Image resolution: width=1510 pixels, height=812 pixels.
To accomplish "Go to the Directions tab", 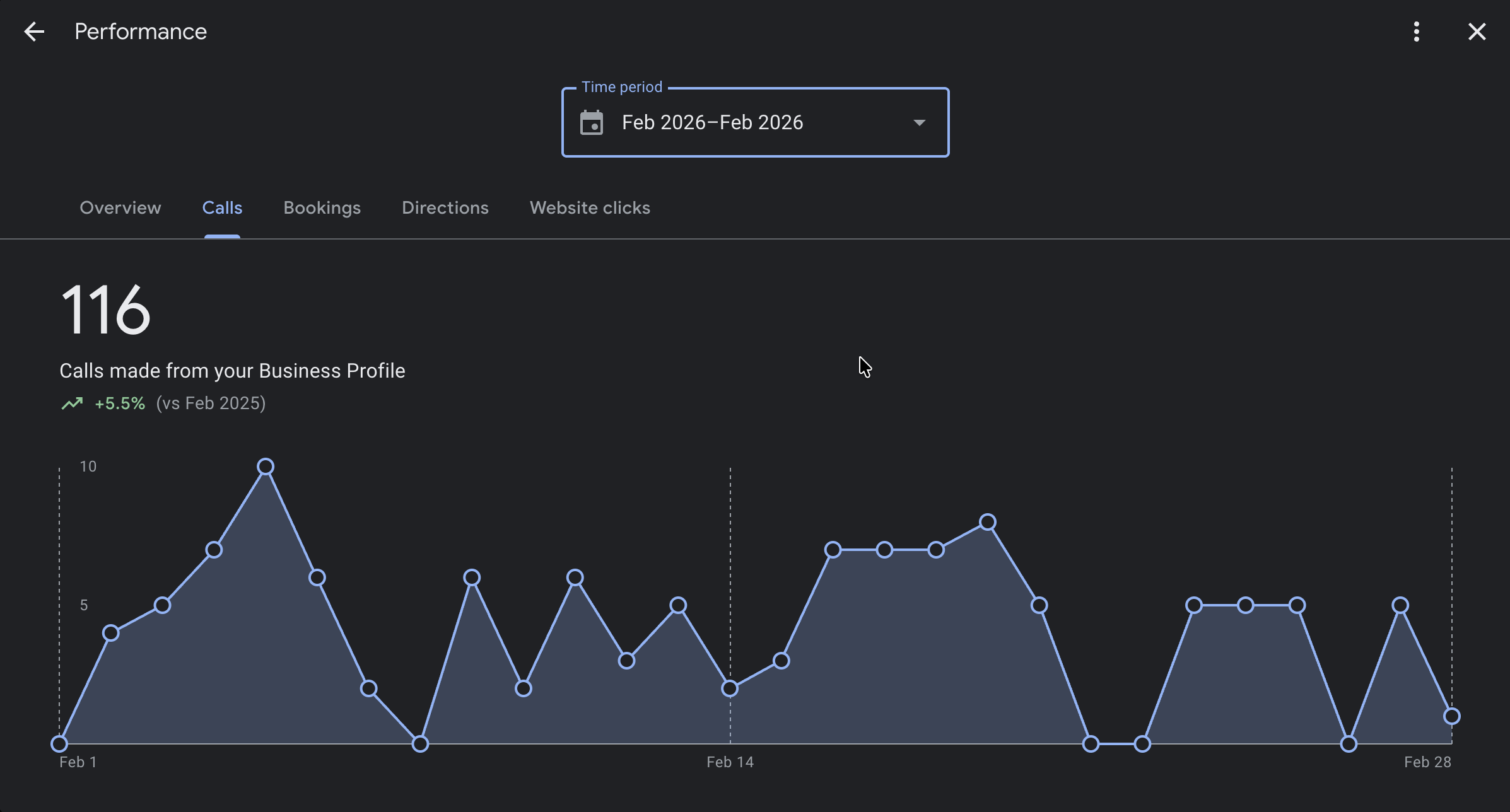I will click(445, 208).
